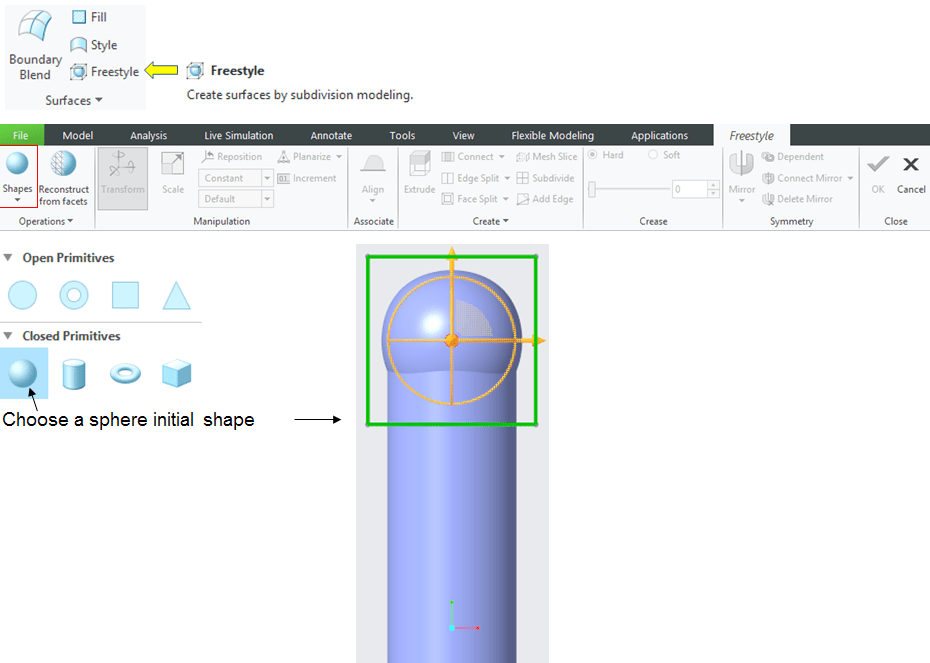The image size is (930, 663).
Task: Open the Surfaces group dropdown
Action: (74, 101)
